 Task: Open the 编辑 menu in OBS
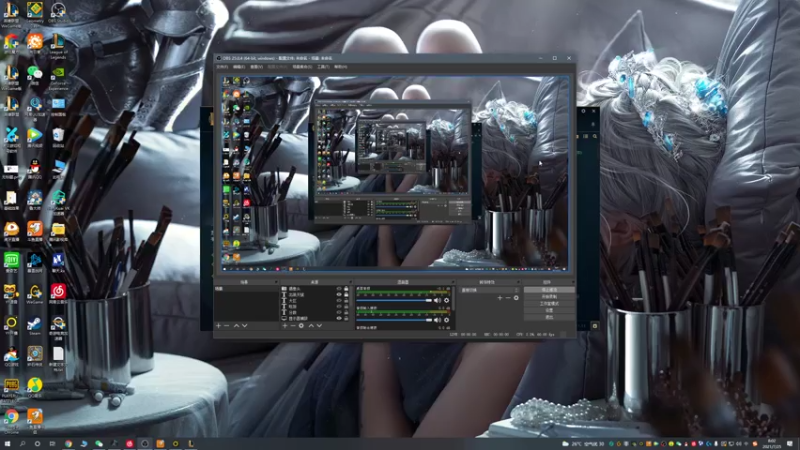[x=239, y=67]
